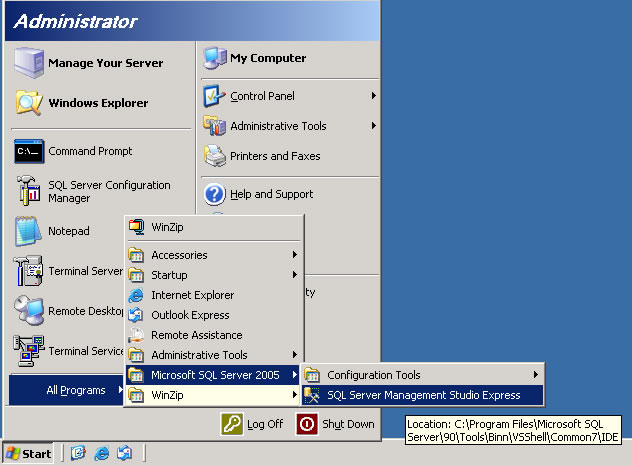Viewport: 632px width, 466px height.
Task: Launch Outlook Express from quick launch bar
Action: coord(124,454)
